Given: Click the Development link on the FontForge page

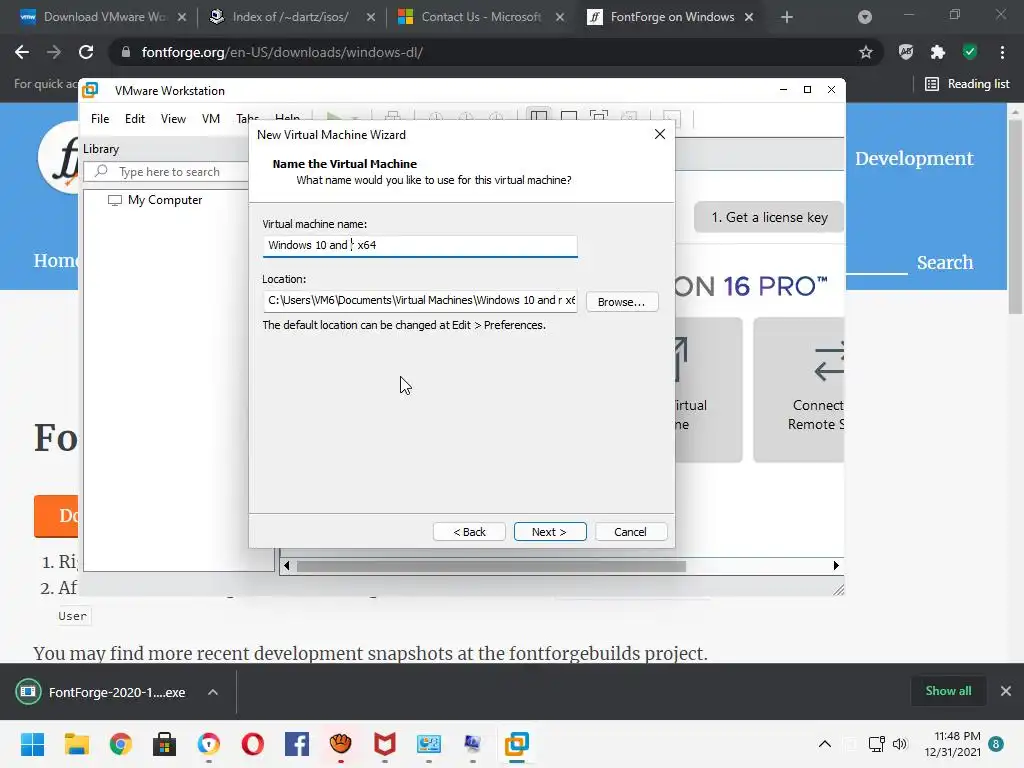Looking at the screenshot, I should click(914, 159).
